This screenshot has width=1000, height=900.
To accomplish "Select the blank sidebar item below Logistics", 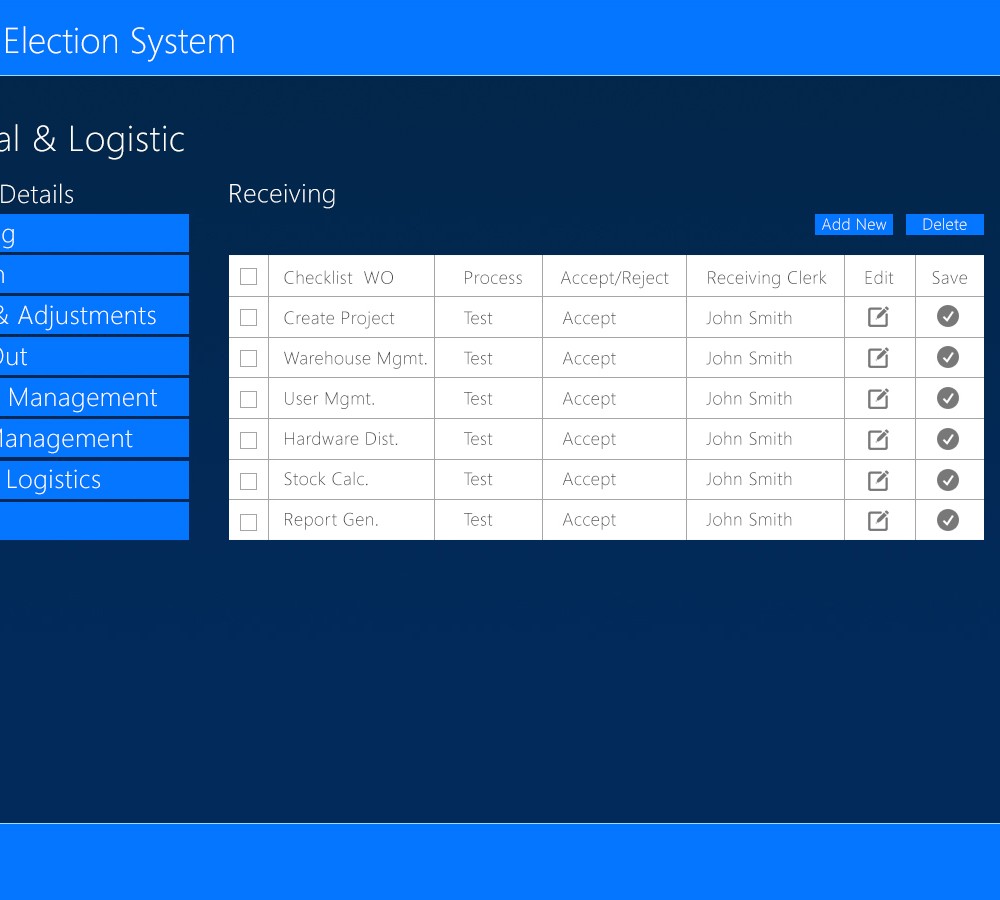I will pos(94,521).
